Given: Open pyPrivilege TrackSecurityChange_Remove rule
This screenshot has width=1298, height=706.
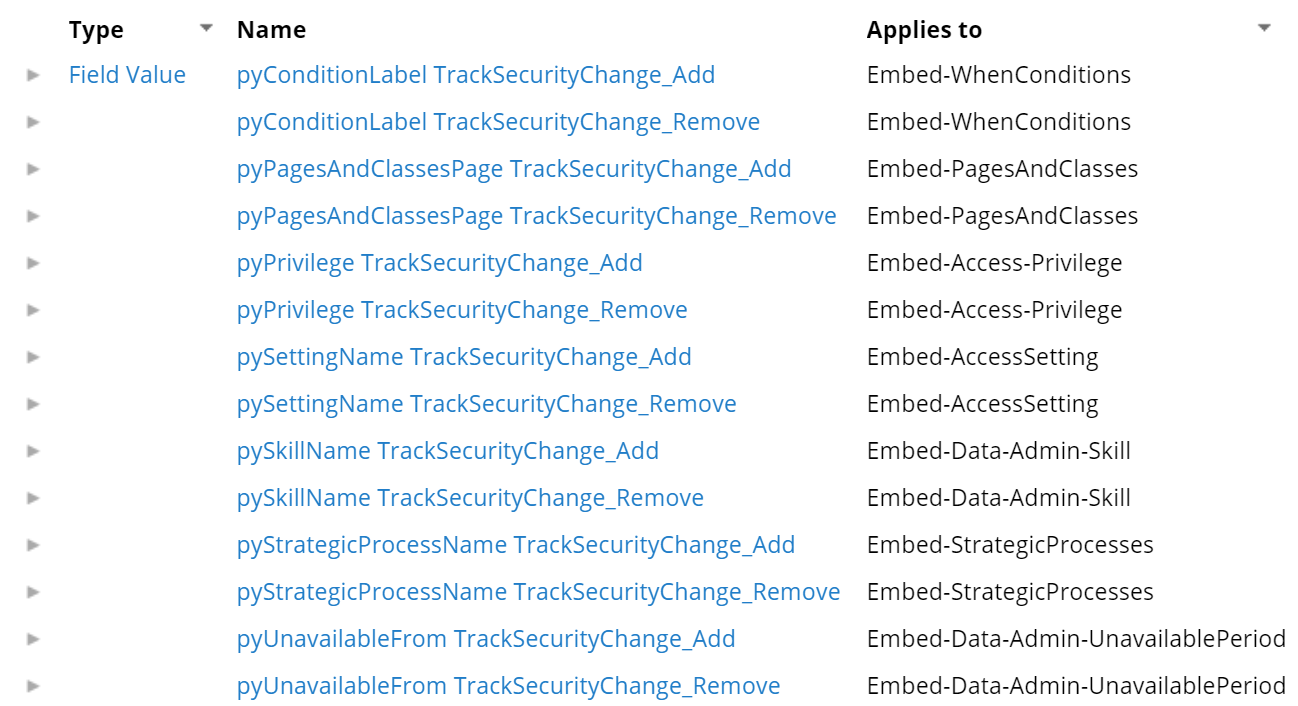Looking at the screenshot, I should pos(462,310).
